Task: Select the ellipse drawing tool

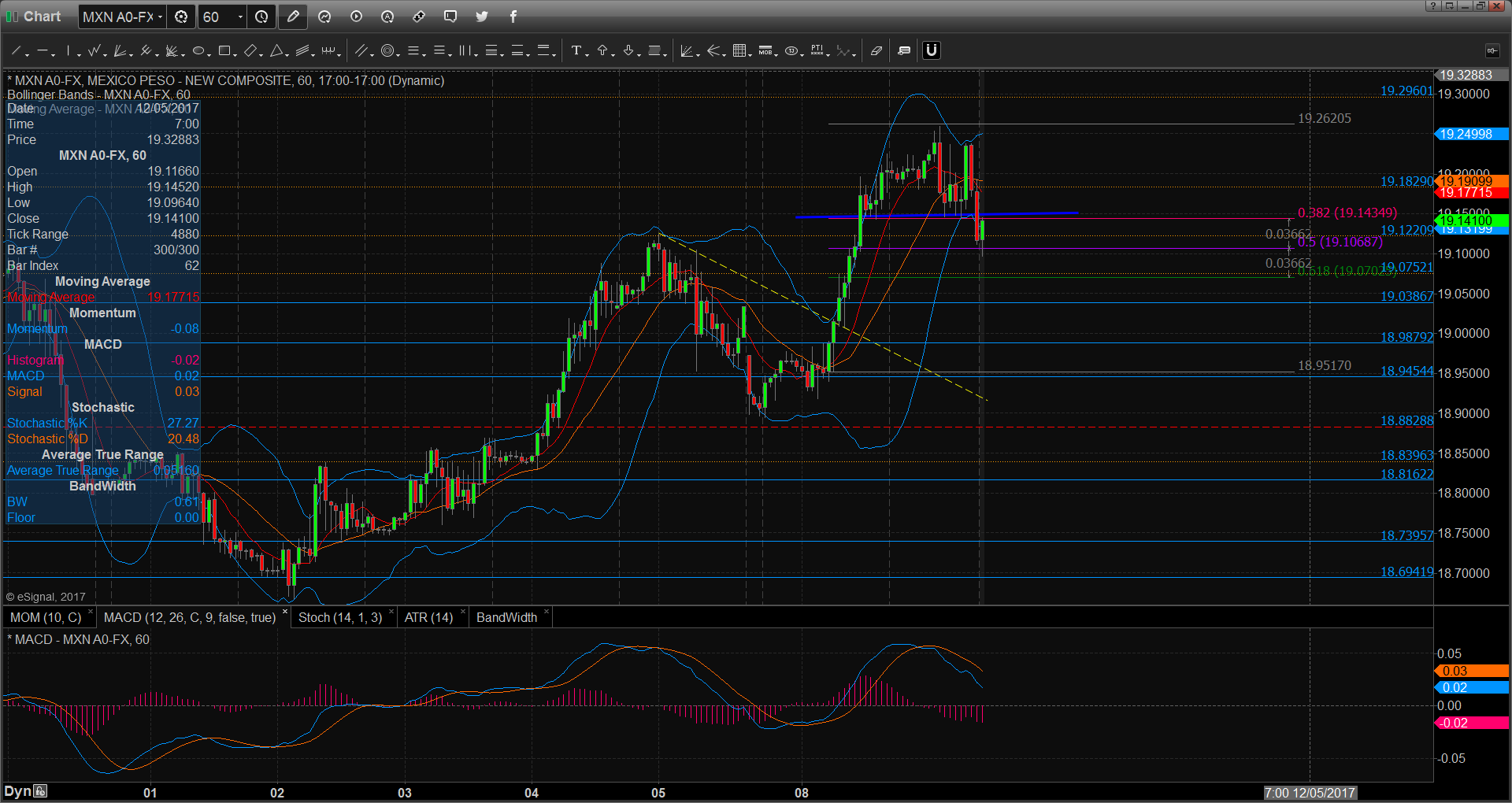Action: [x=198, y=51]
